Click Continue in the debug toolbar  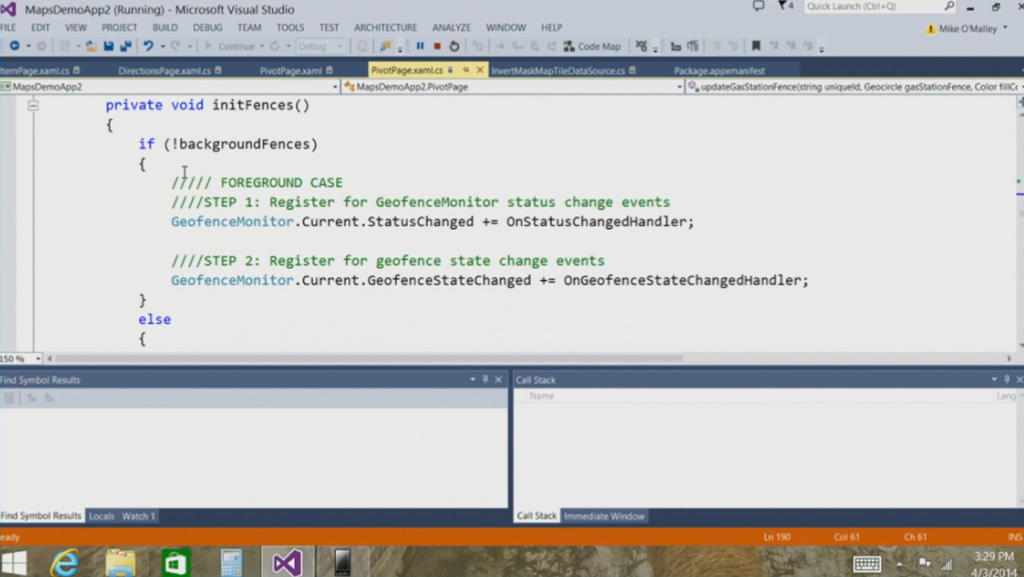[230, 46]
